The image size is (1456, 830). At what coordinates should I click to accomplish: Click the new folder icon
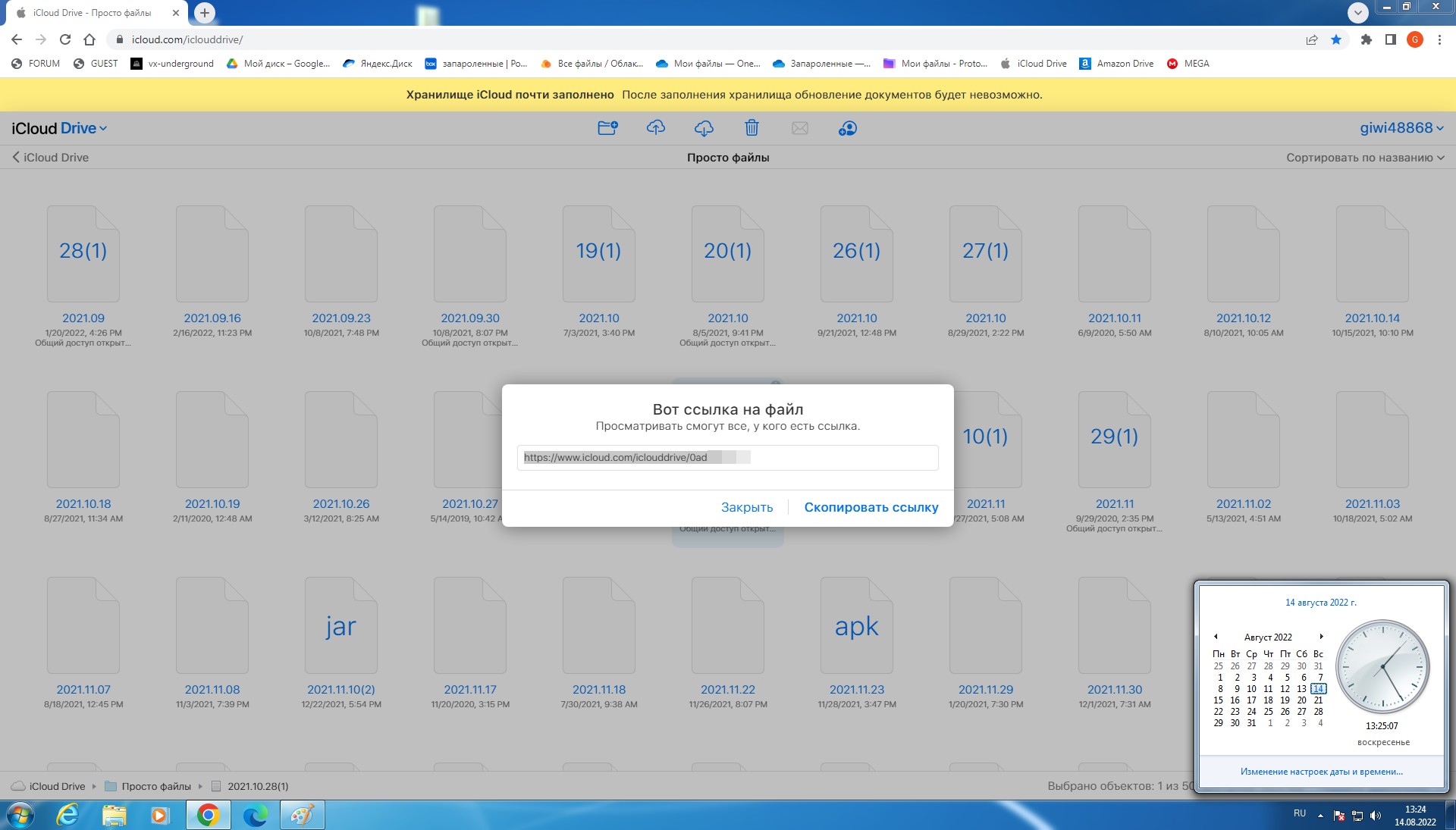tap(608, 128)
